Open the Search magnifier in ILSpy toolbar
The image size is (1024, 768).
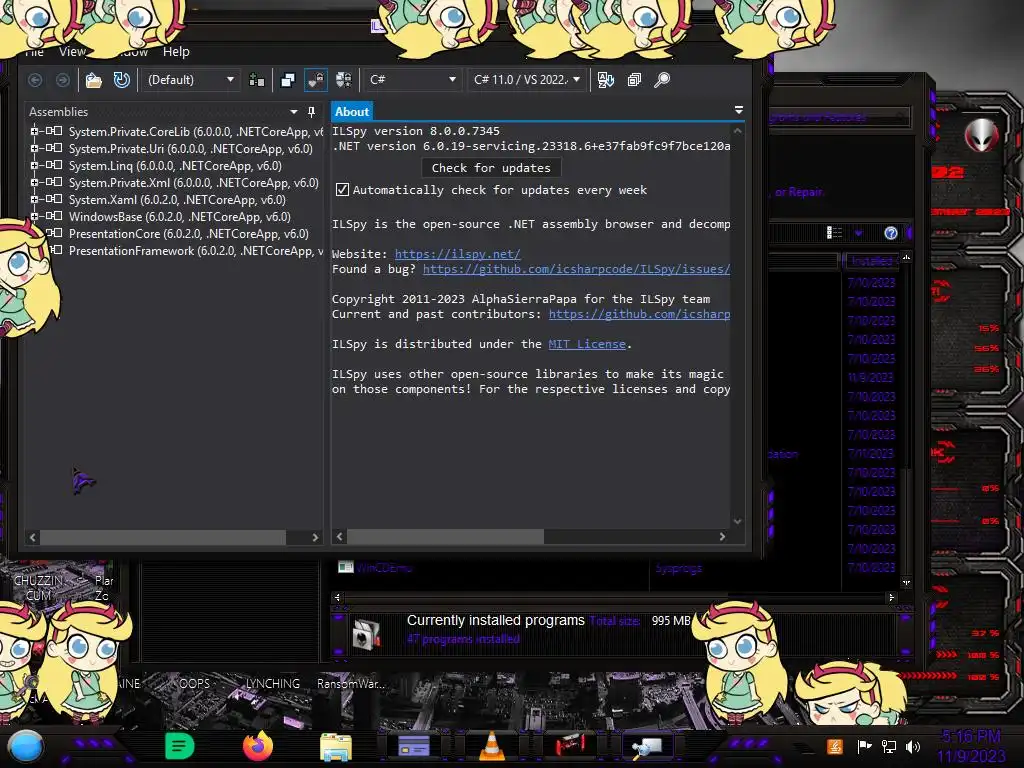point(662,80)
